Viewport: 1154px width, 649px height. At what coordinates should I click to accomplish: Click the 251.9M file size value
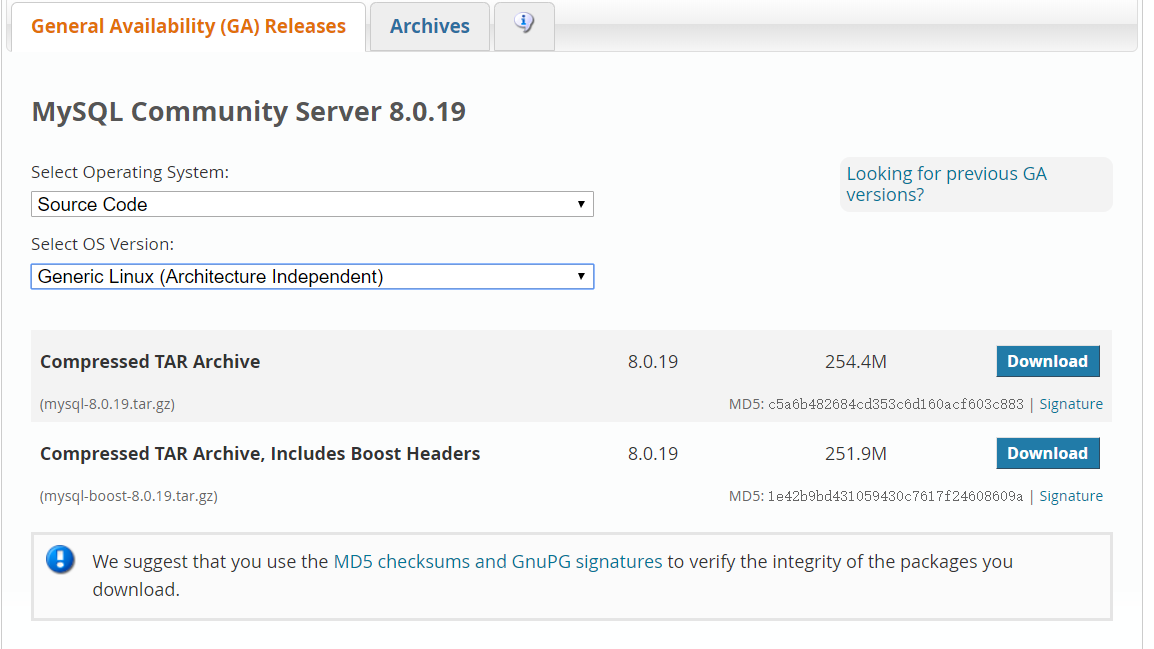[856, 454]
